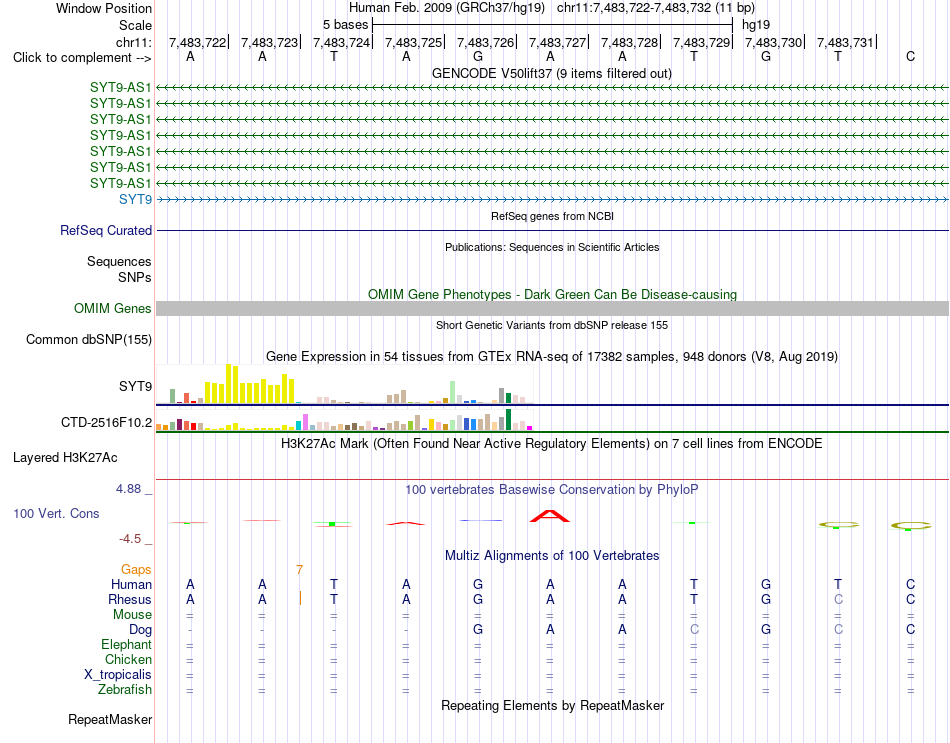
Task: Open 'RefSeq genes from NCBI' title
Action: coord(553,216)
